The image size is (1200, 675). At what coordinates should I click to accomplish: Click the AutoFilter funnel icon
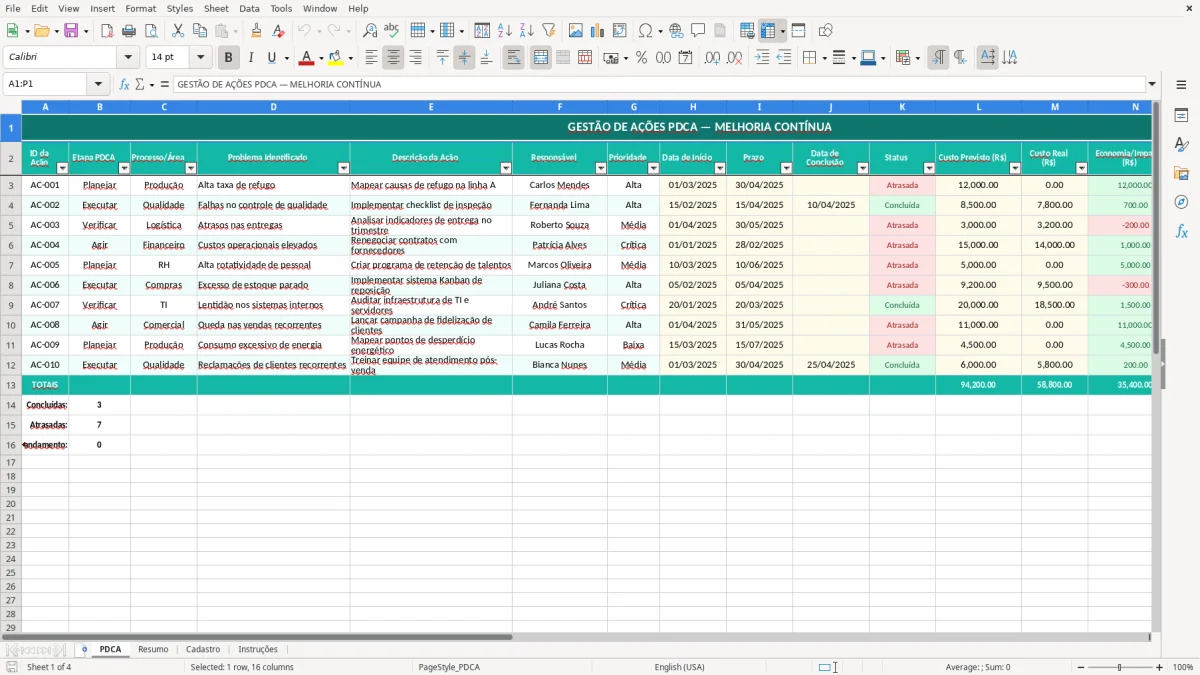(x=549, y=31)
